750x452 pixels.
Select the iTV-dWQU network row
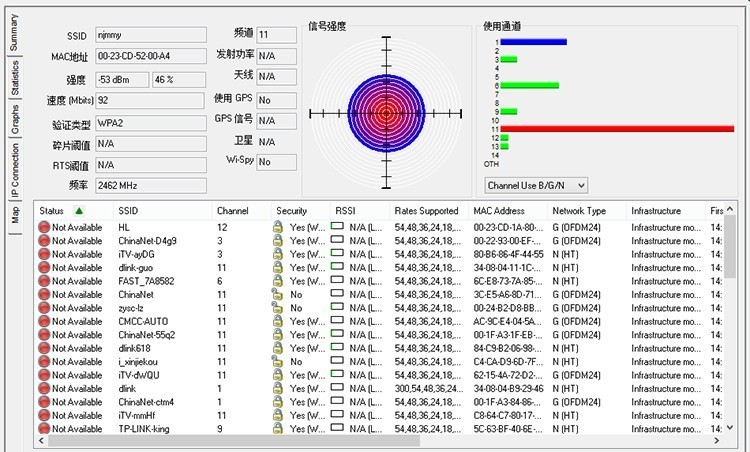(x=378, y=375)
